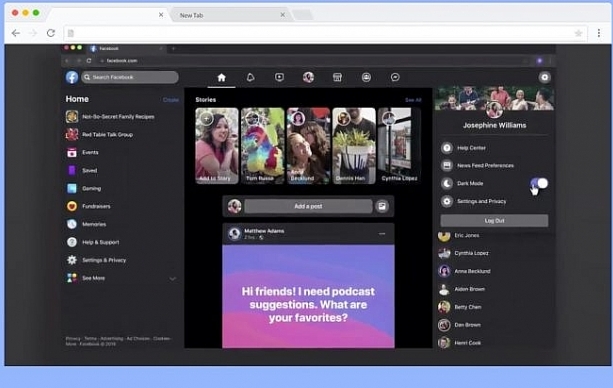Viewport: 613px width, 388px height.
Task: Open the Groups icon in navigation
Action: [x=366, y=77]
